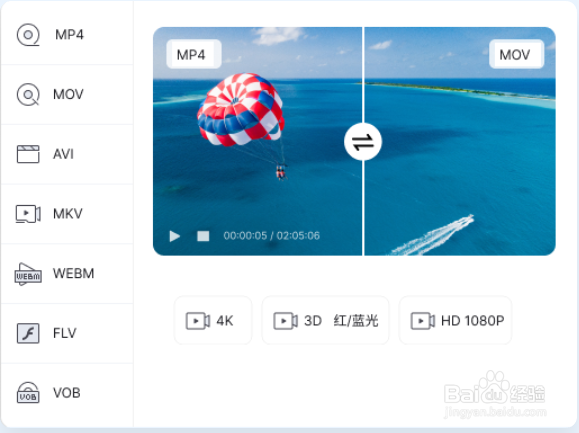Click the swap arrows icon in preview
The image size is (579, 433).
pos(363,142)
